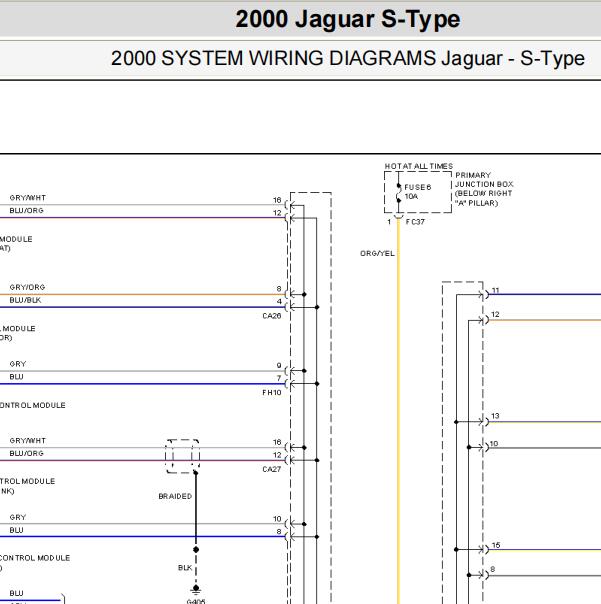
Task: Select the "HOT AT ALL TIMES" label
Action: pos(419,166)
